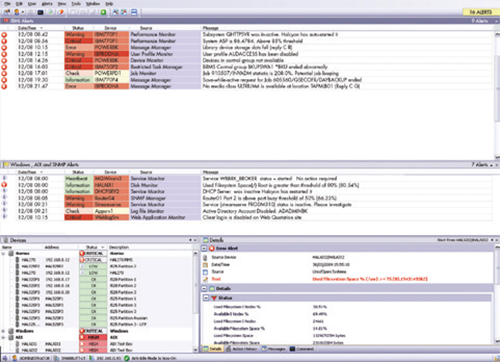
Task: Sort Devices list by Status column dropdown
Action: [x=102, y=247]
